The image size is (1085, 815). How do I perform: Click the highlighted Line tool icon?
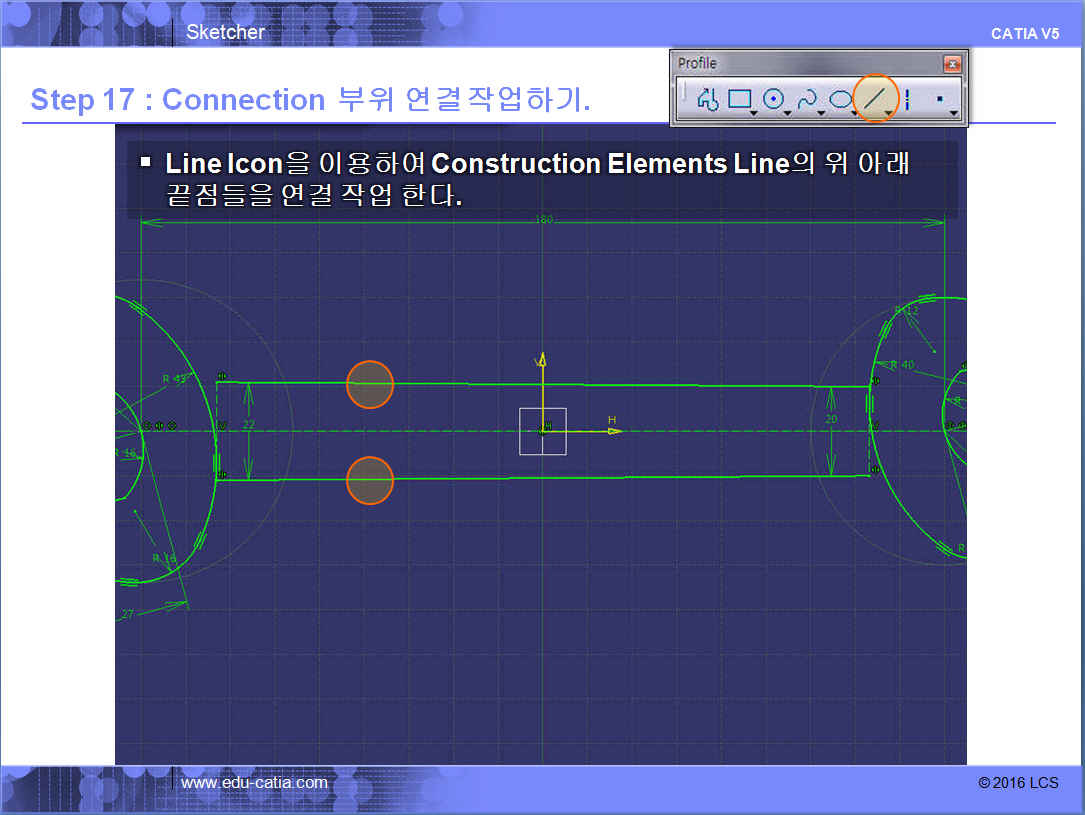pos(875,99)
